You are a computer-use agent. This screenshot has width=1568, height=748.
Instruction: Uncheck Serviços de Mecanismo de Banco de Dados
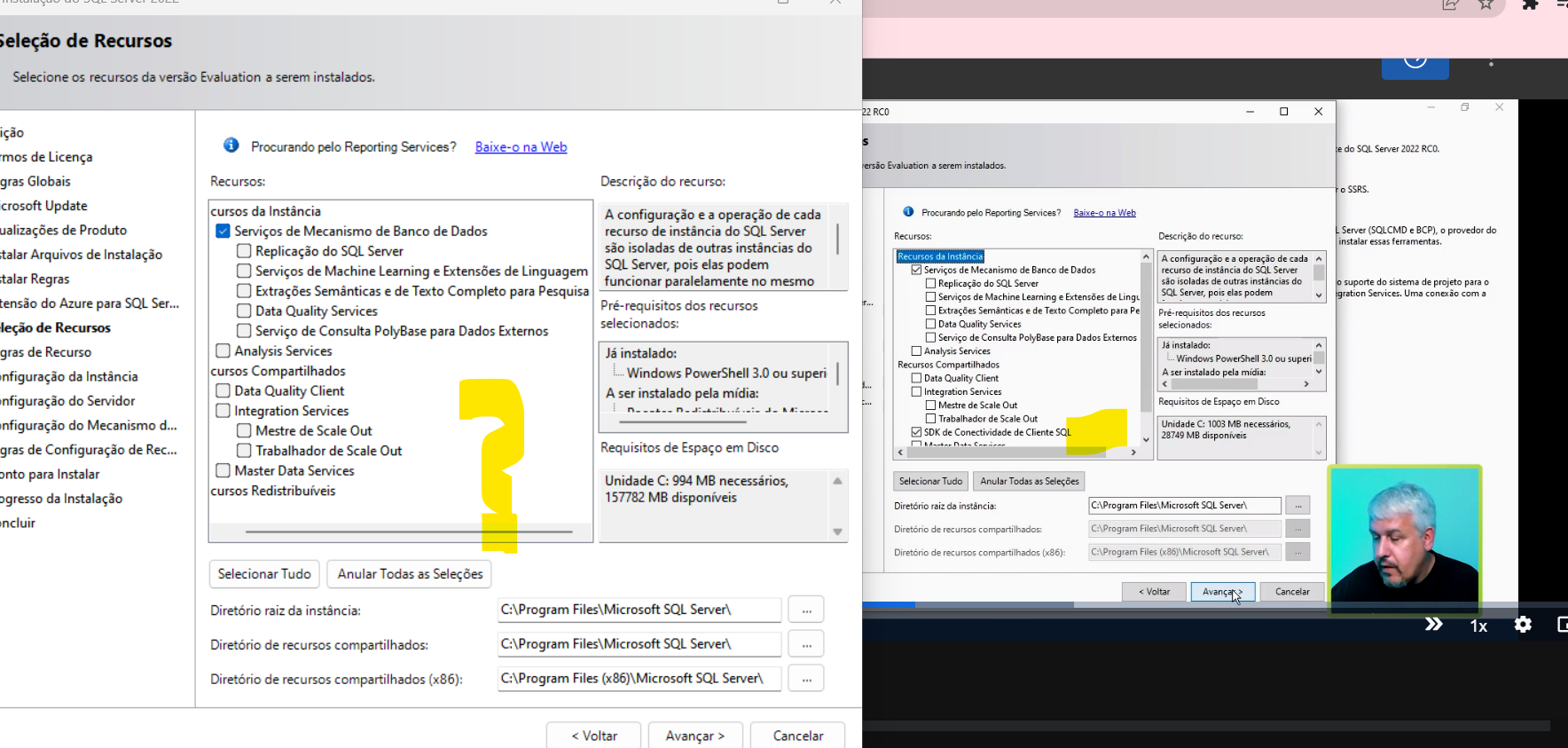pos(223,231)
